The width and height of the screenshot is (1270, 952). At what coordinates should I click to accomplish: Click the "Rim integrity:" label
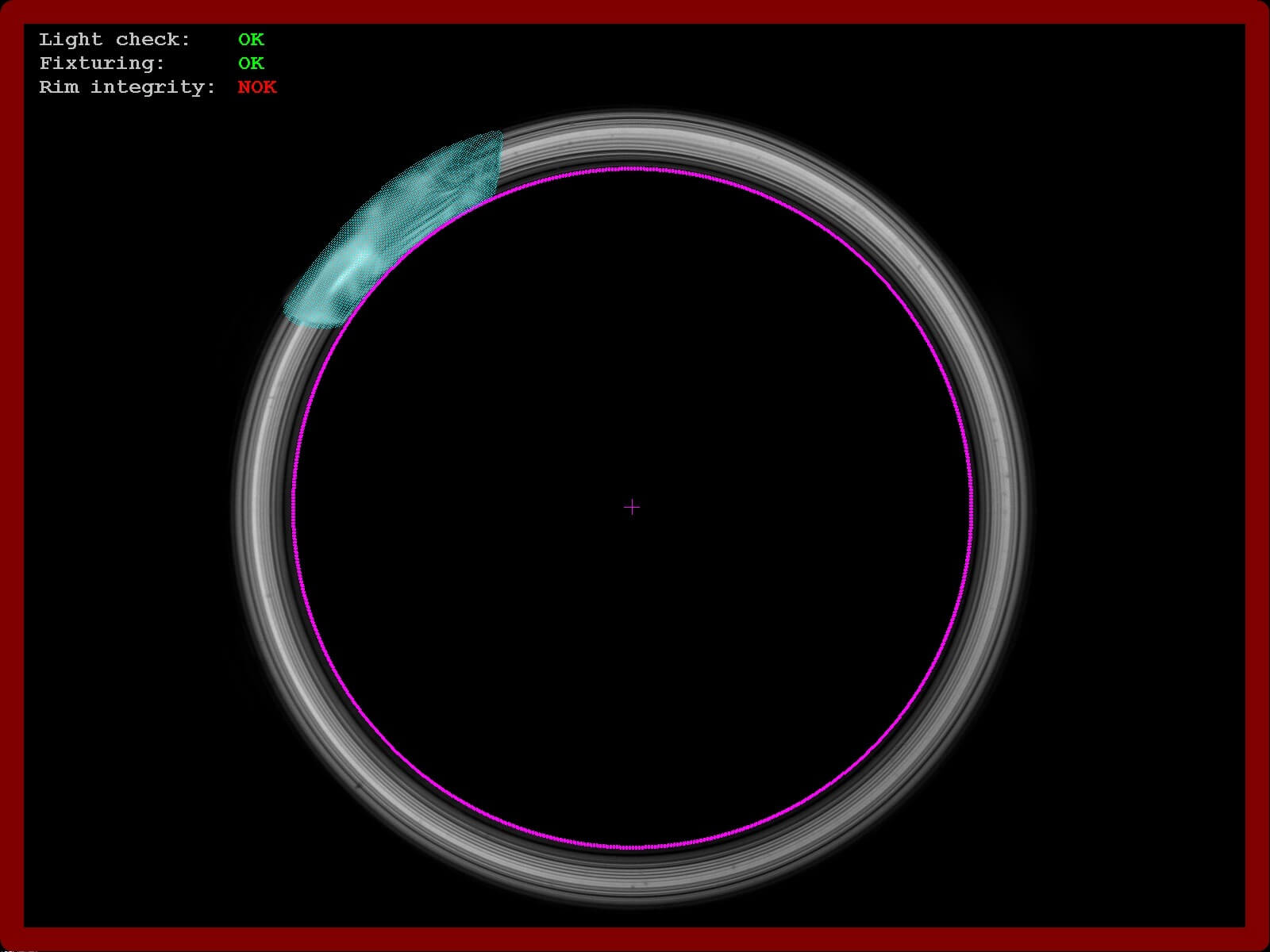click(x=128, y=87)
